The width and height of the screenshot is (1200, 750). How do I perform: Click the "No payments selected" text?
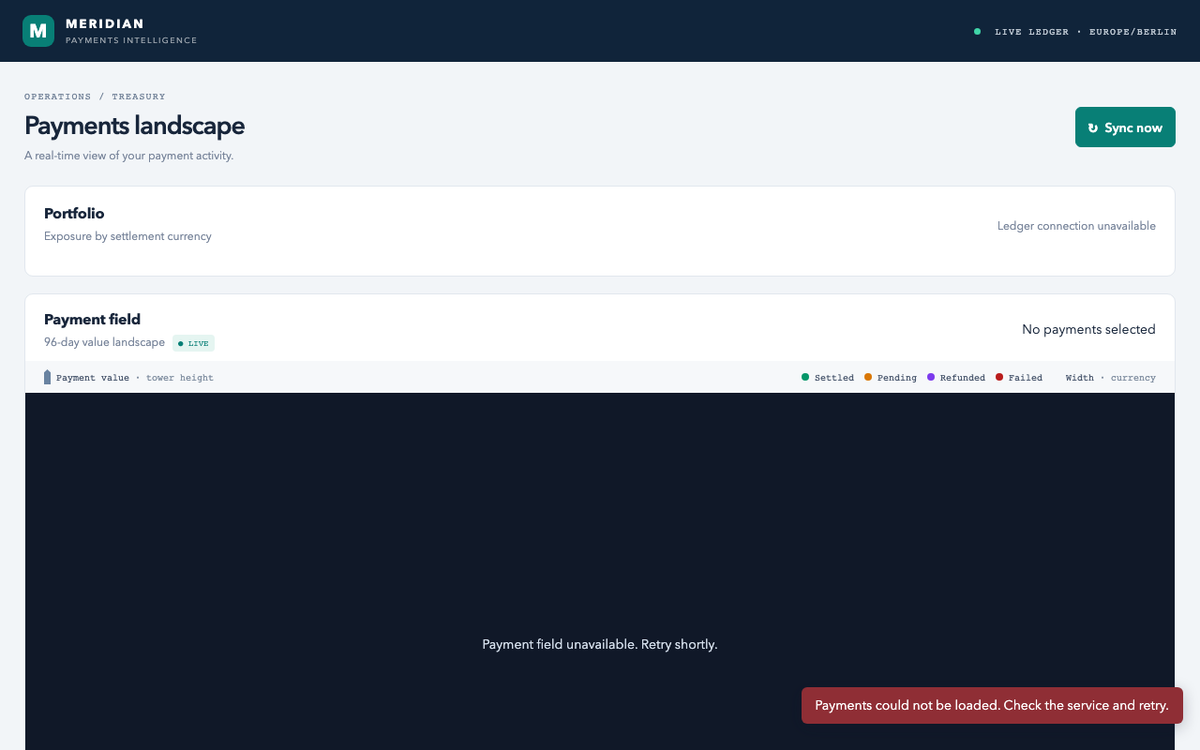point(1088,329)
